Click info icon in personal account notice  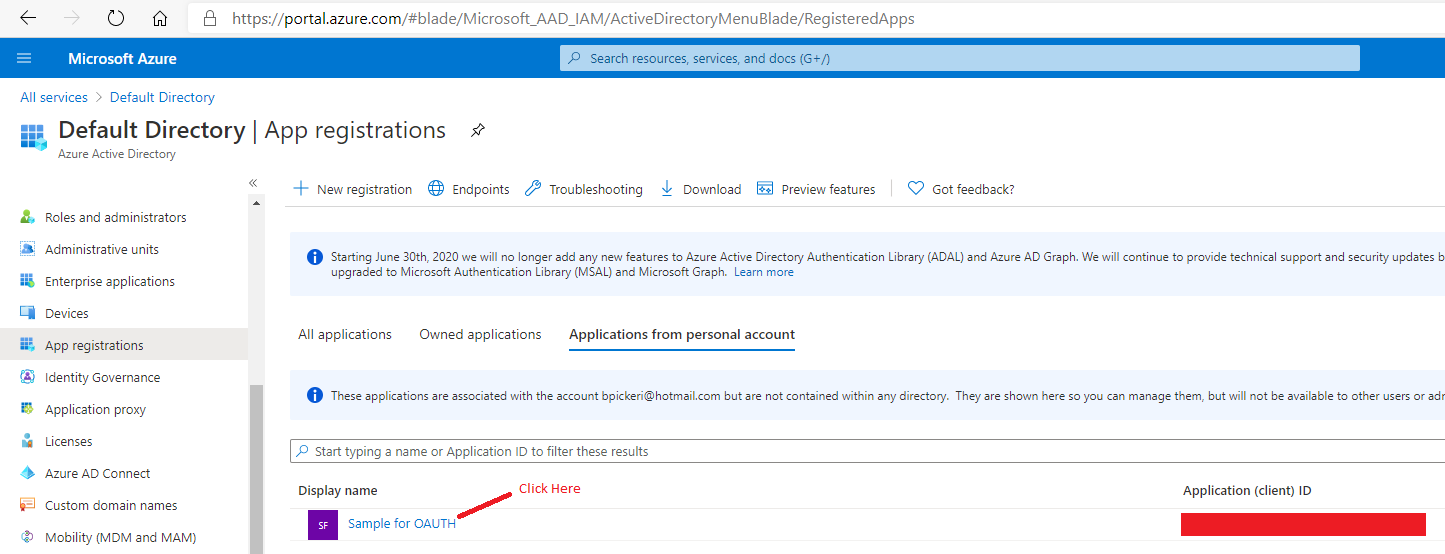314,395
